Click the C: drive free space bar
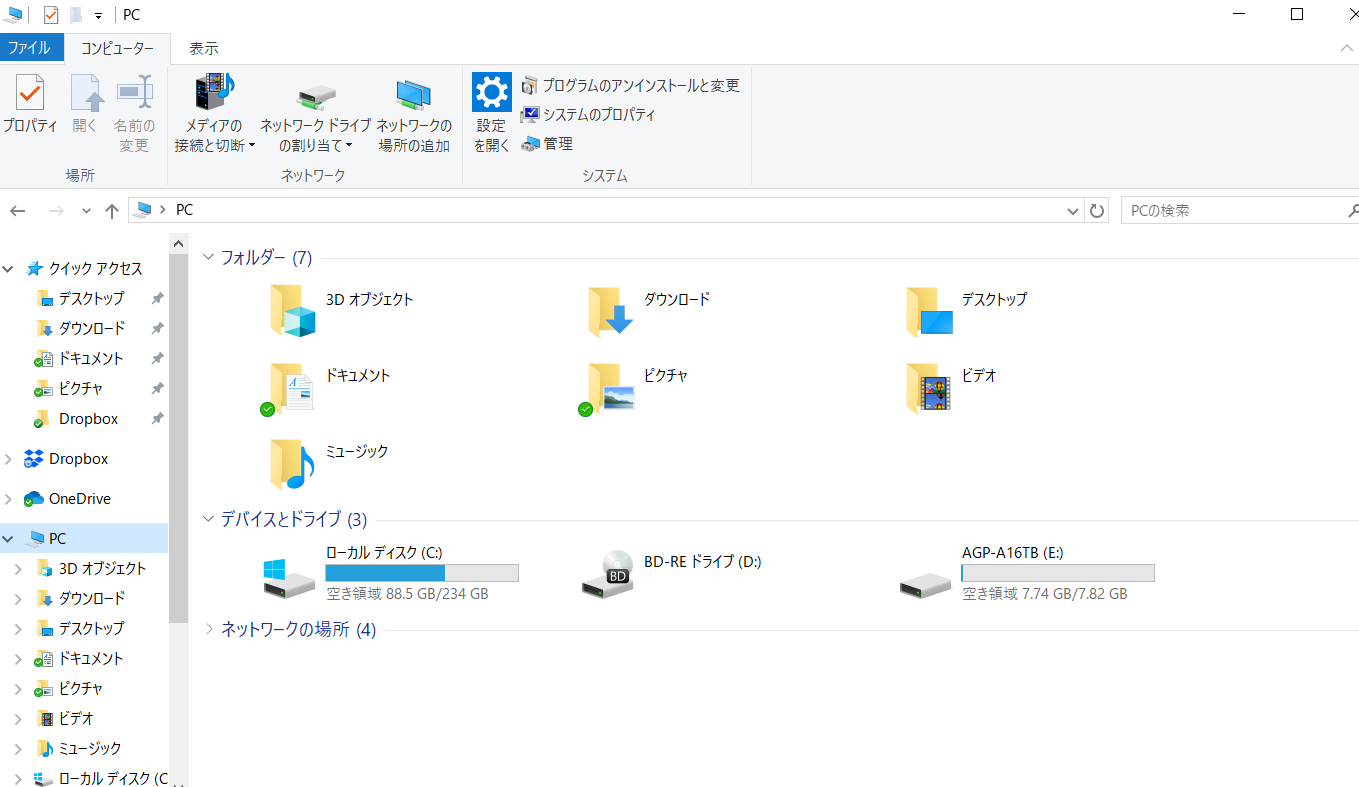The image size is (1359, 787). pos(420,572)
